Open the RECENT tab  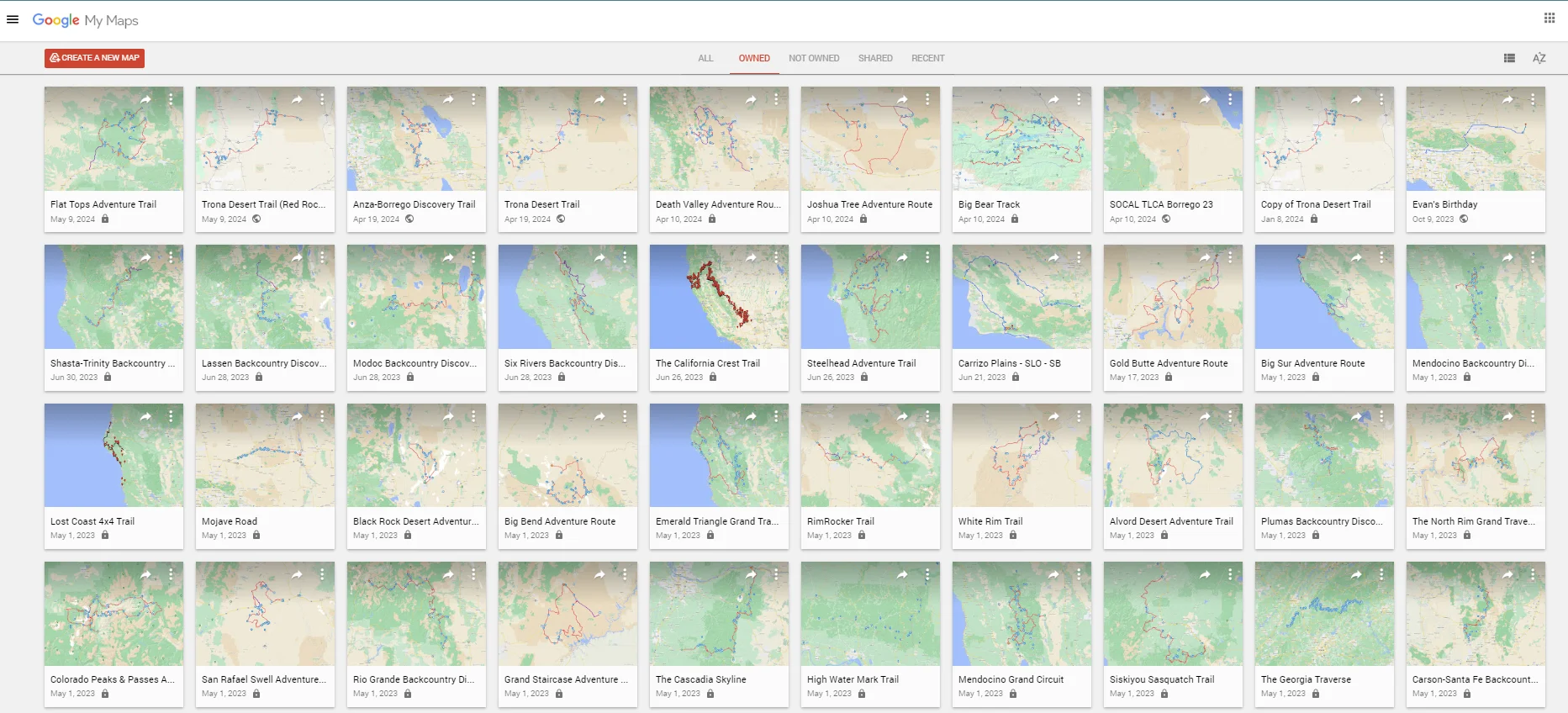(927, 58)
